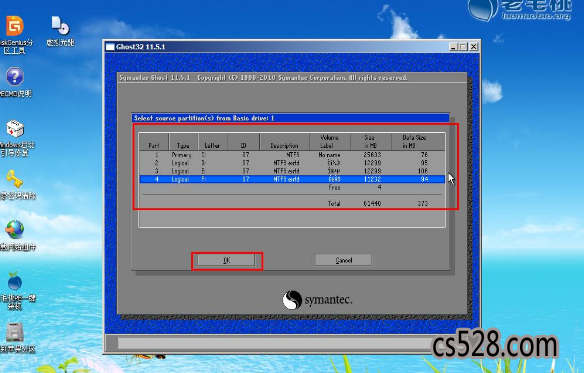Click the Ghost32 title bar icon
The height and width of the screenshot is (373, 584).
point(110,47)
